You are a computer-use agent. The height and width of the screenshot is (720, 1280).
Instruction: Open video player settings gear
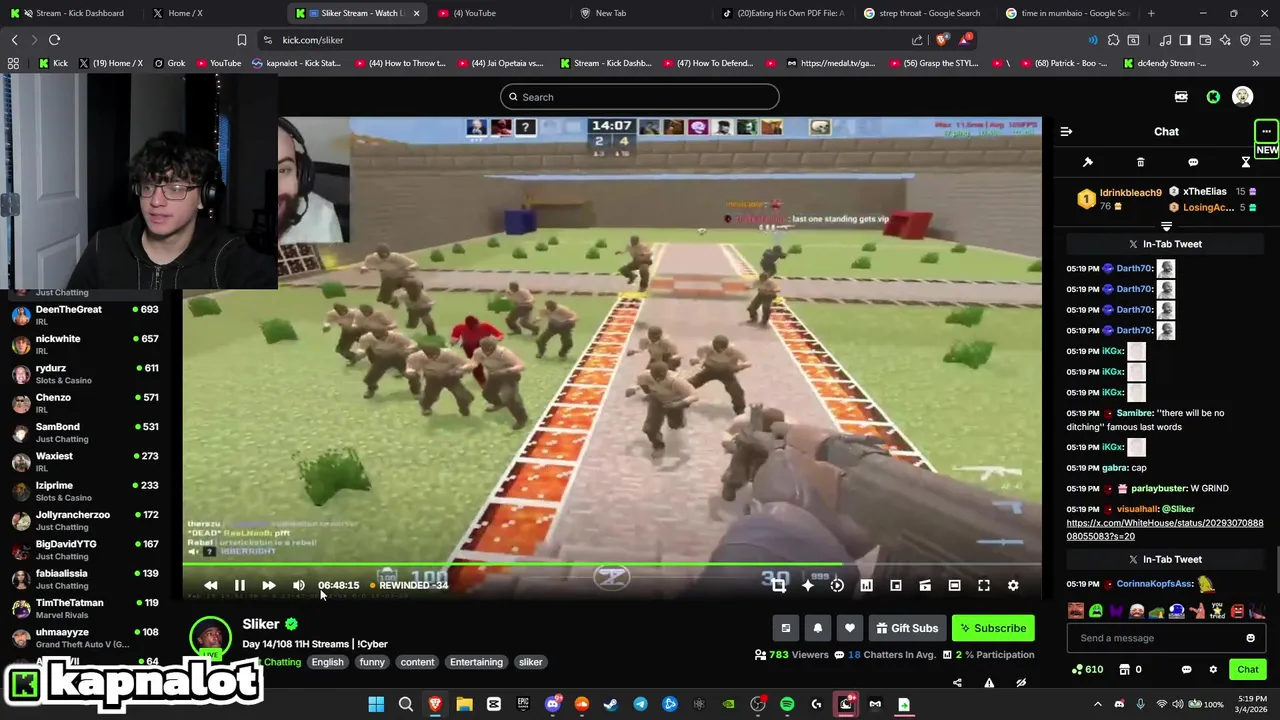[x=1013, y=585]
